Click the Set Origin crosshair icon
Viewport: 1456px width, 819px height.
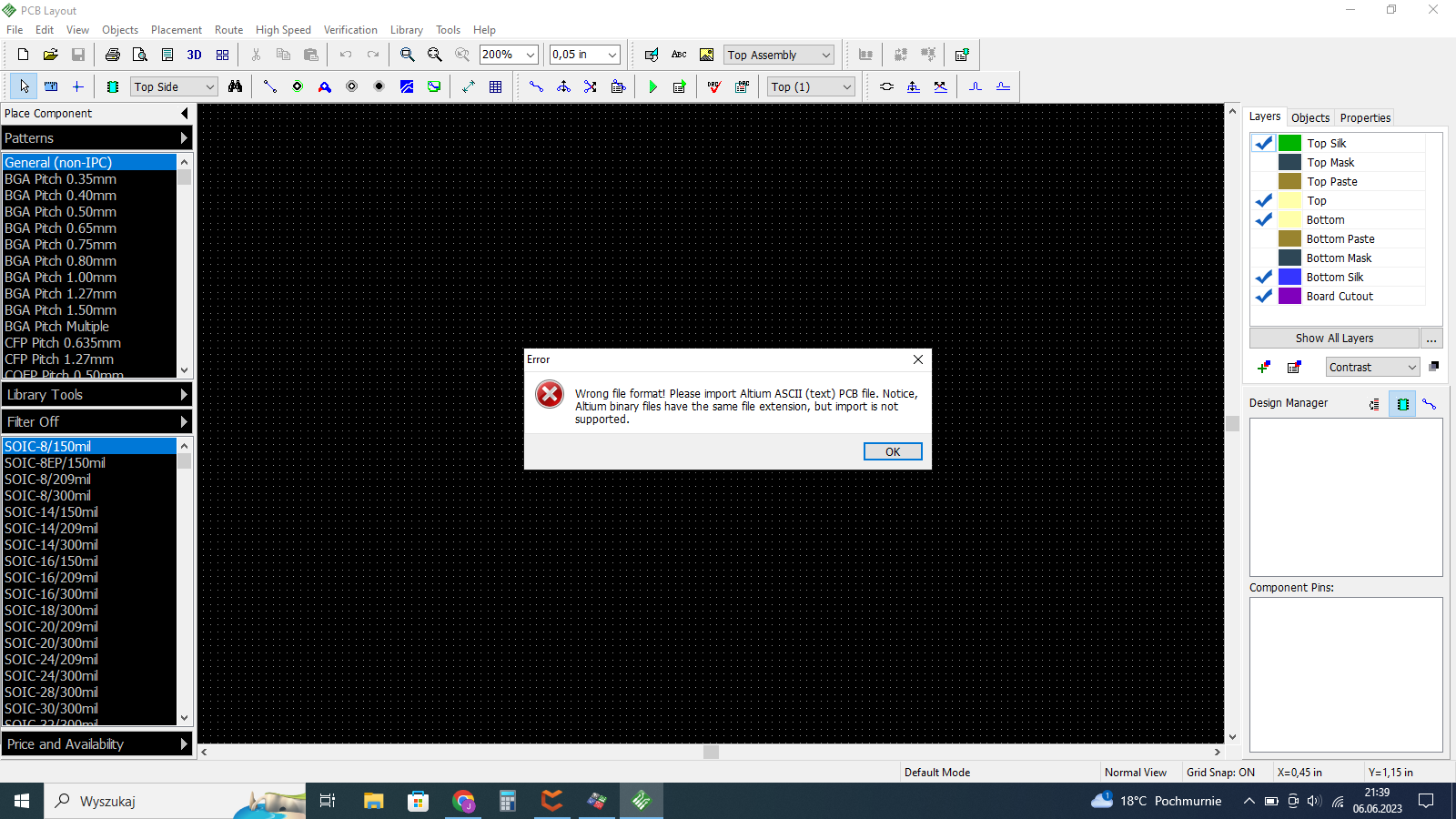[x=78, y=86]
